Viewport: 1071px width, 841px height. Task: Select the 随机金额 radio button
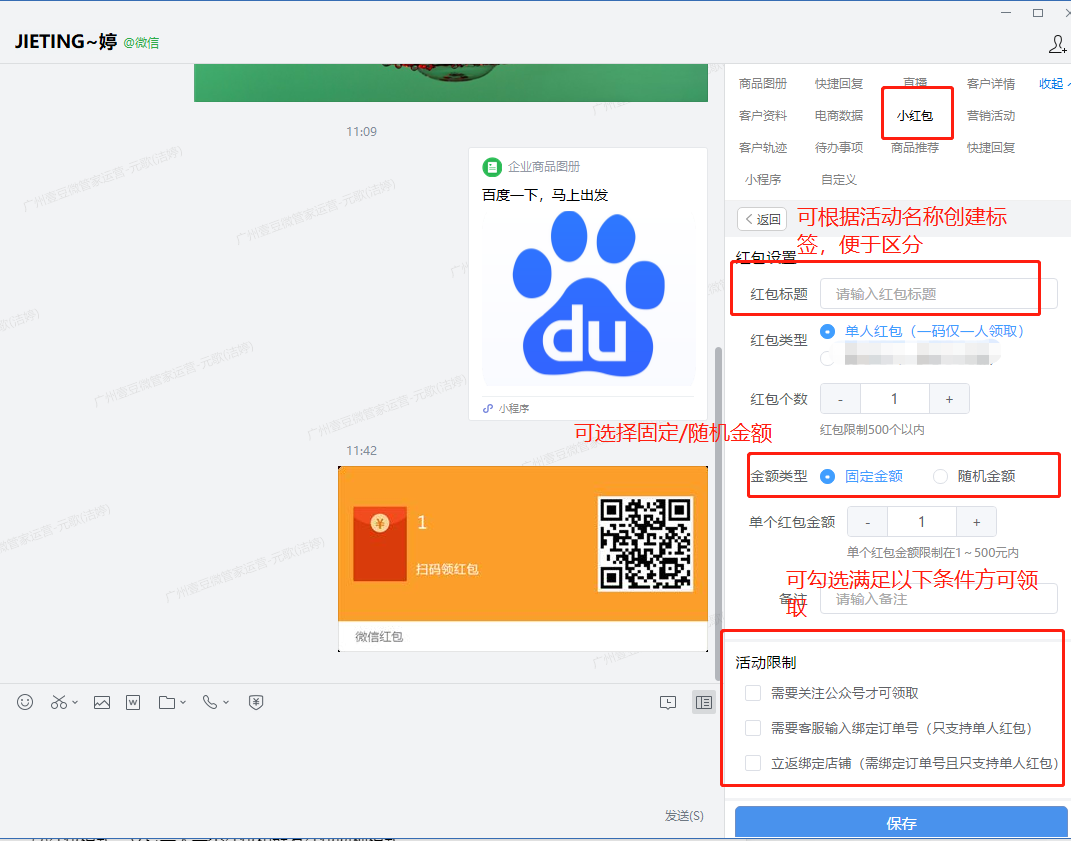pyautogui.click(x=940, y=477)
